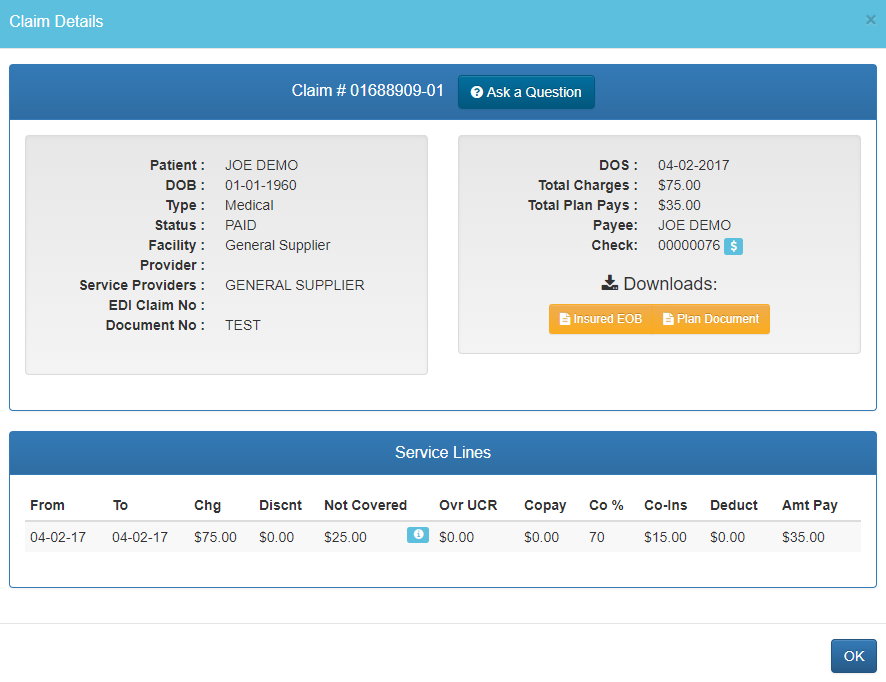Select the DOB value 01-01-1960
The width and height of the screenshot is (886, 682).
tap(260, 185)
